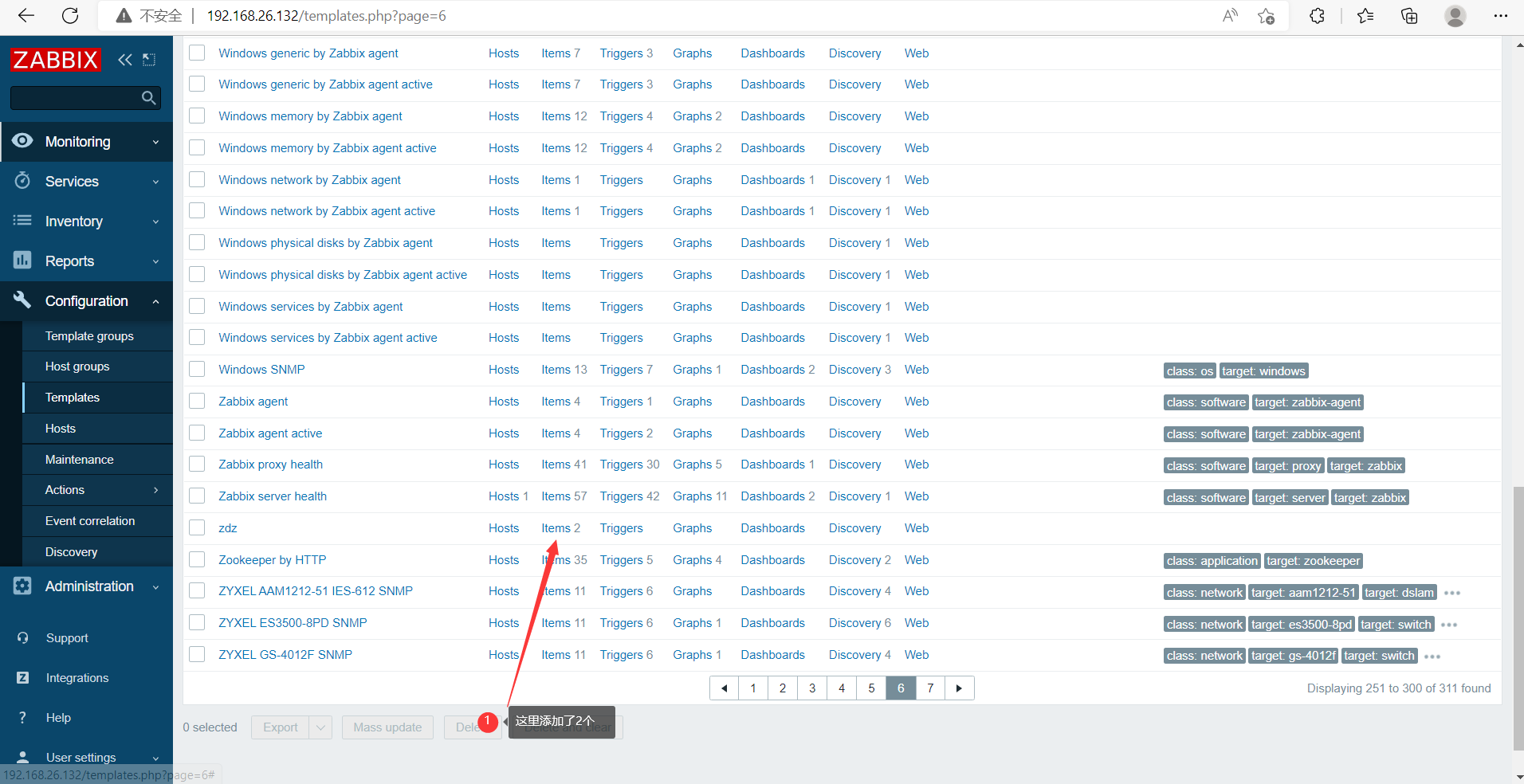Select the zdz template checkbox
The width and height of the screenshot is (1524, 784).
pos(197,528)
